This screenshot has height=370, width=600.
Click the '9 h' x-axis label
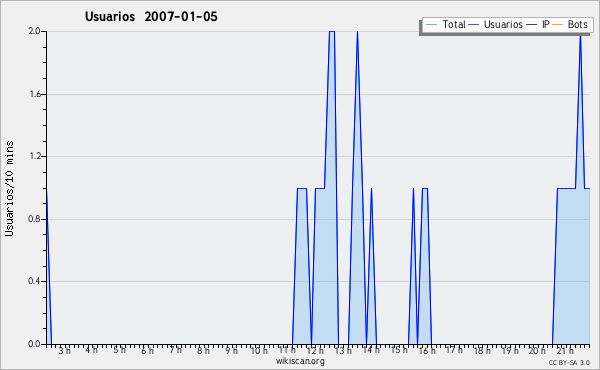point(231,350)
